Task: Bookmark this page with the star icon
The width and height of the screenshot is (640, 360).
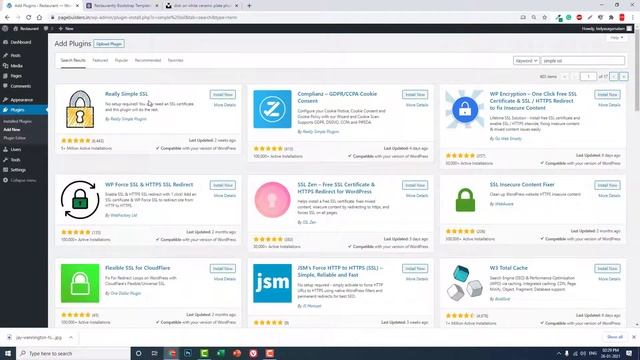Action: (544, 18)
